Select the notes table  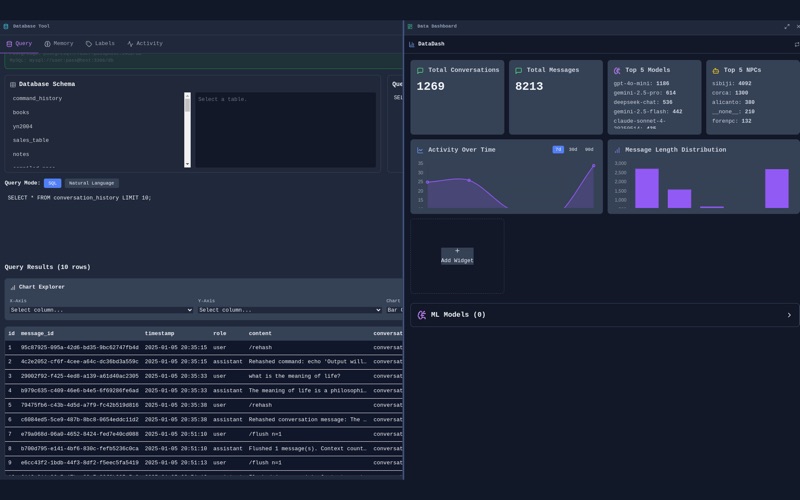click(x=21, y=155)
